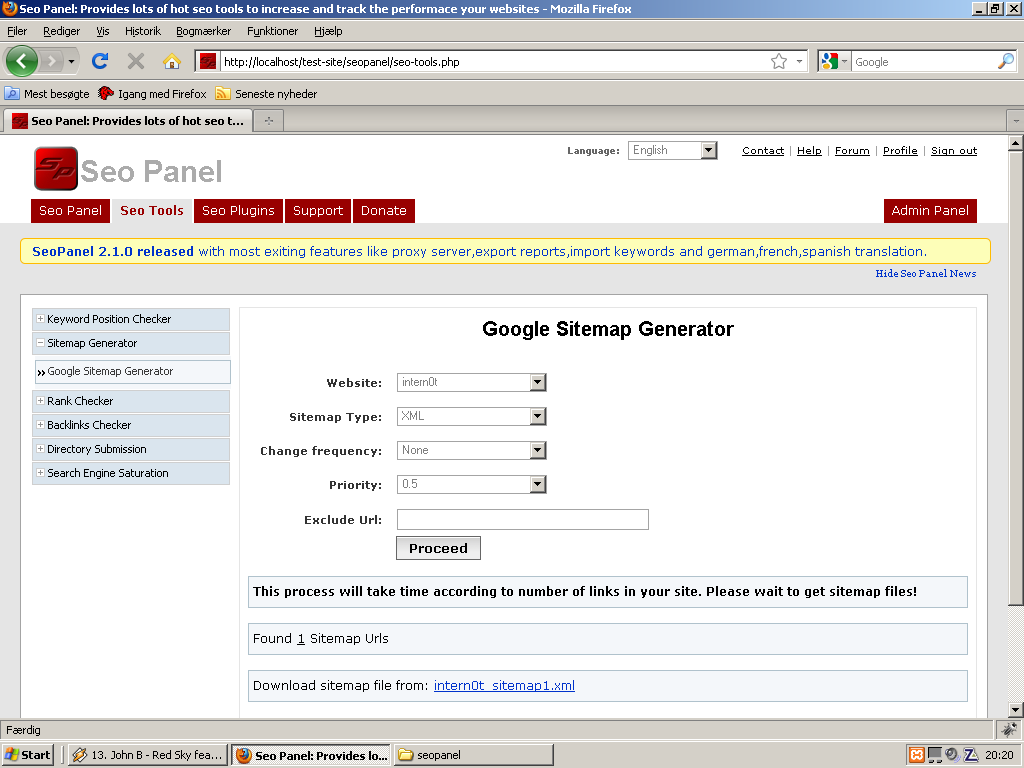1024x768 pixels.
Task: Open the SeoPanel 2.1.0 released news link
Action: tap(113, 251)
